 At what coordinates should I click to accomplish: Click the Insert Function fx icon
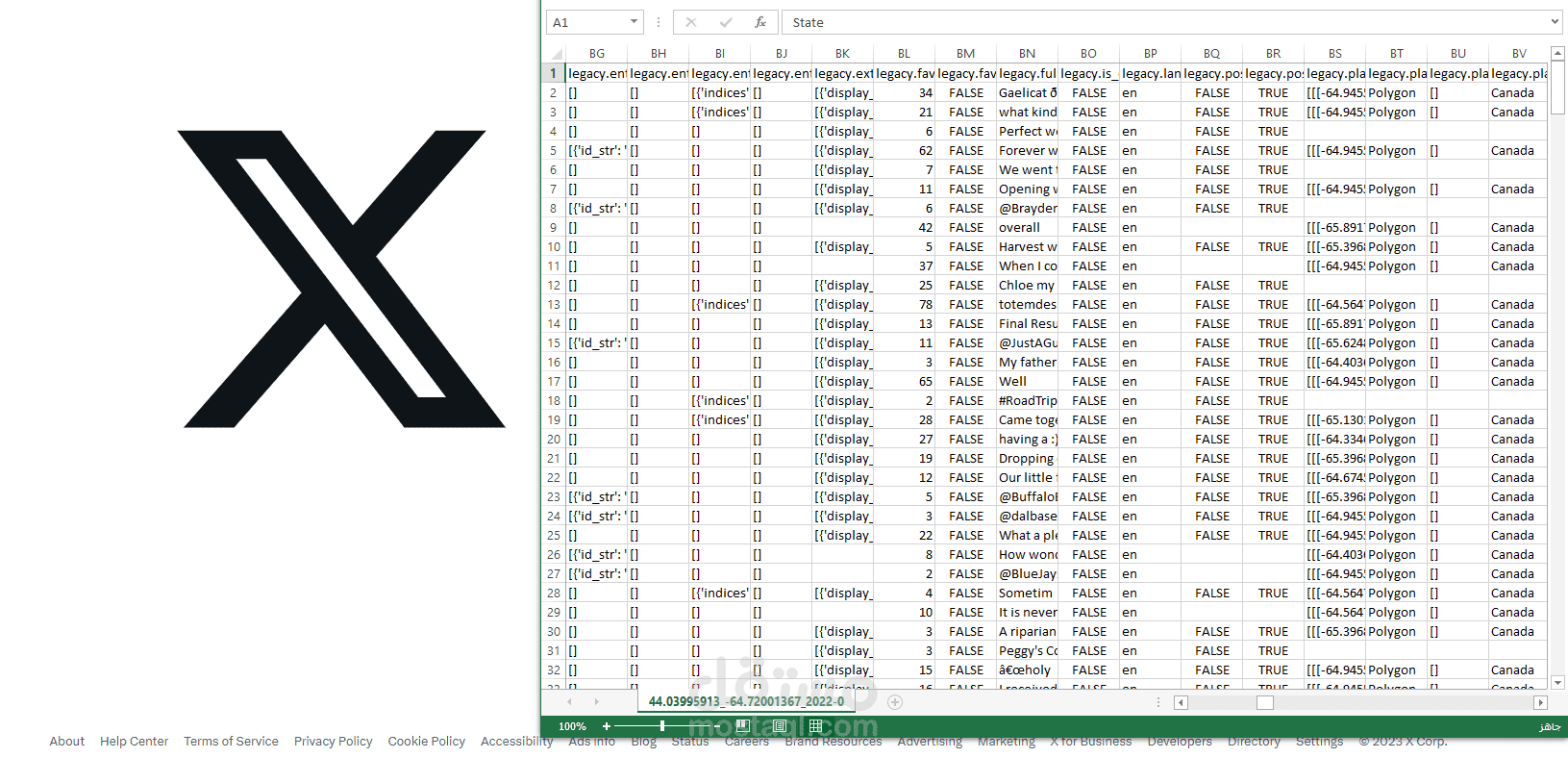[x=759, y=22]
